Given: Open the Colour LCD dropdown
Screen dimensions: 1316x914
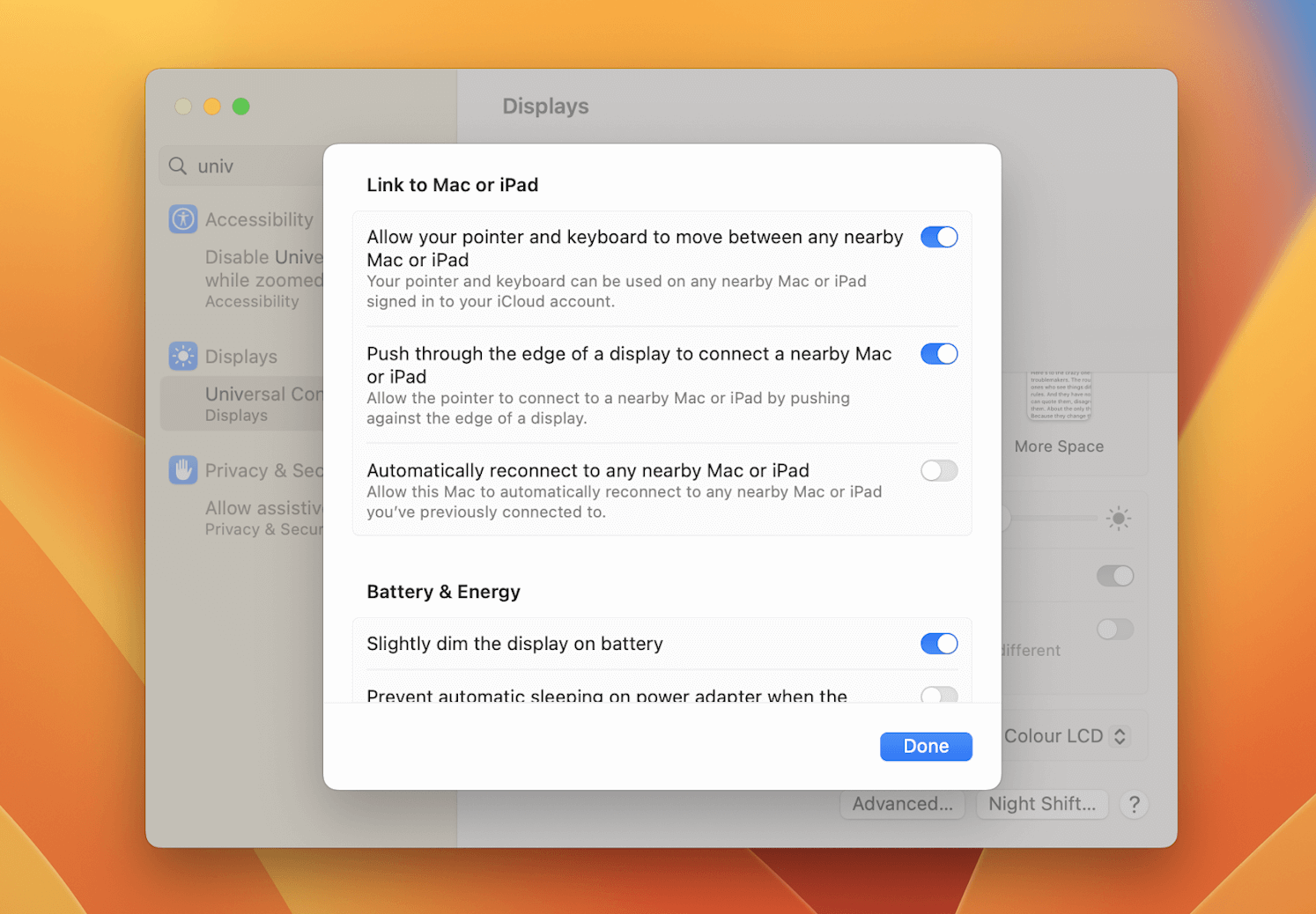Looking at the screenshot, I should pyautogui.click(x=1066, y=735).
